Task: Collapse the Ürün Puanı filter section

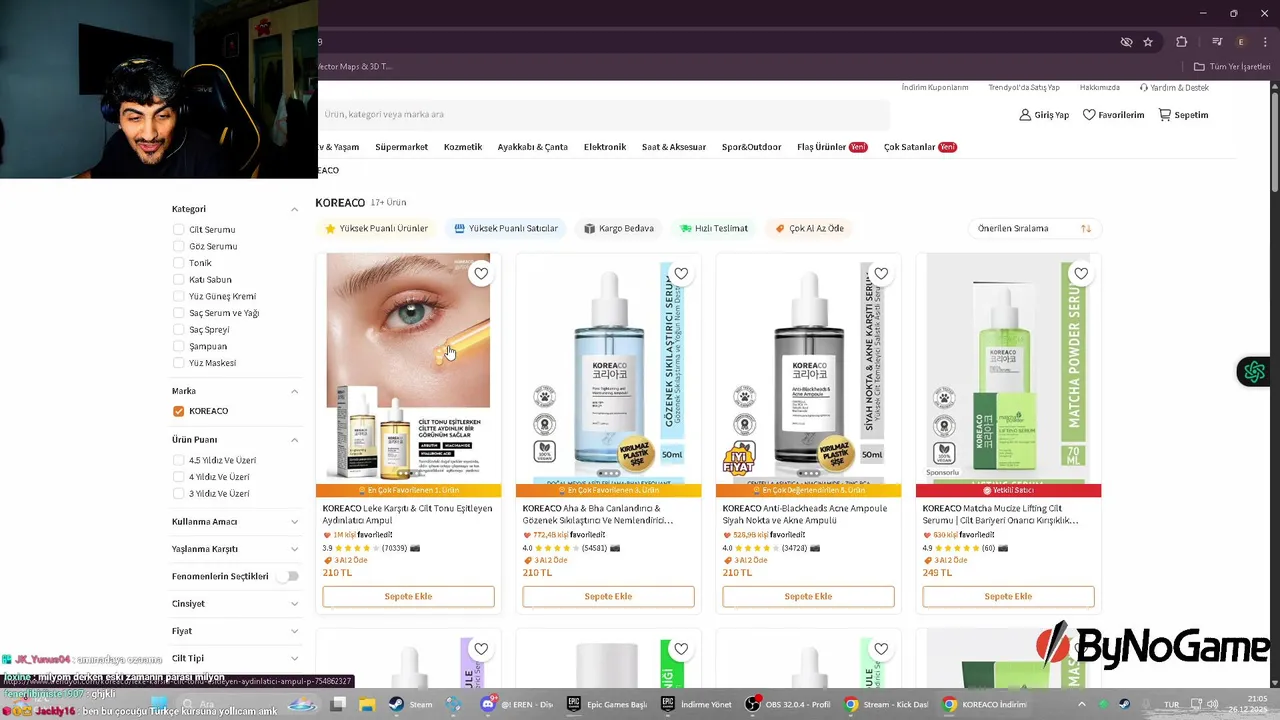Action: 294,440
